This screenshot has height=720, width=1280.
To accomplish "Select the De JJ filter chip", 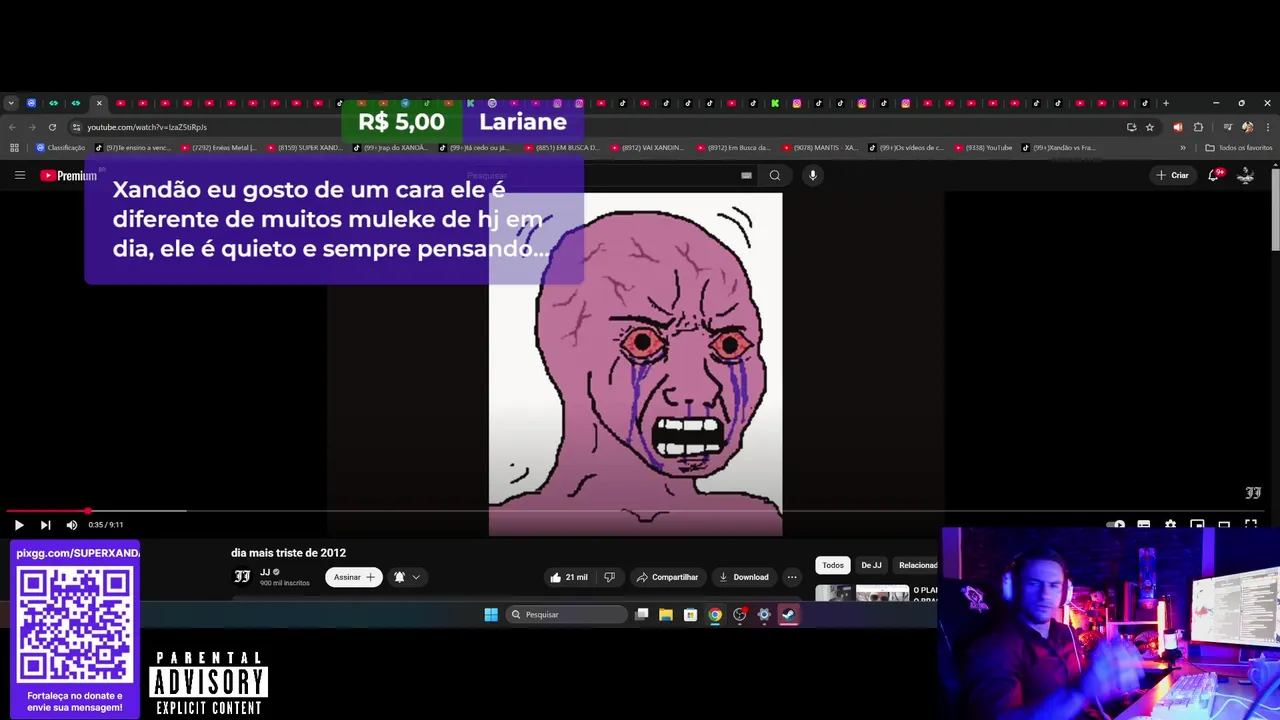I will [871, 565].
